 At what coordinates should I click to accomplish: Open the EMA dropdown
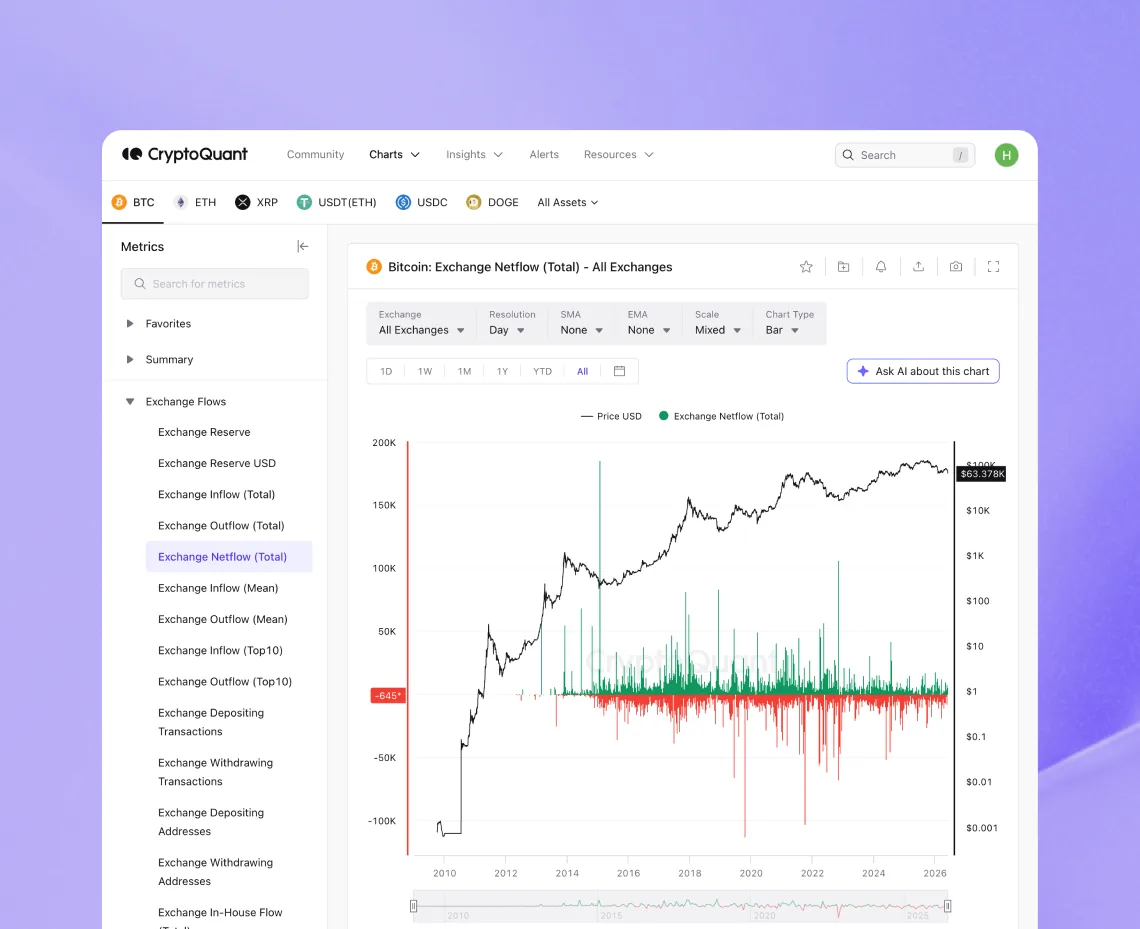coord(649,323)
